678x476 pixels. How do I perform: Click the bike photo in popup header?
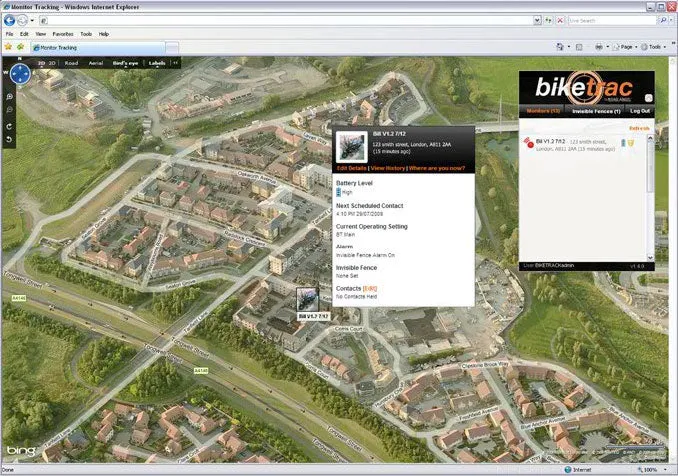(x=352, y=147)
